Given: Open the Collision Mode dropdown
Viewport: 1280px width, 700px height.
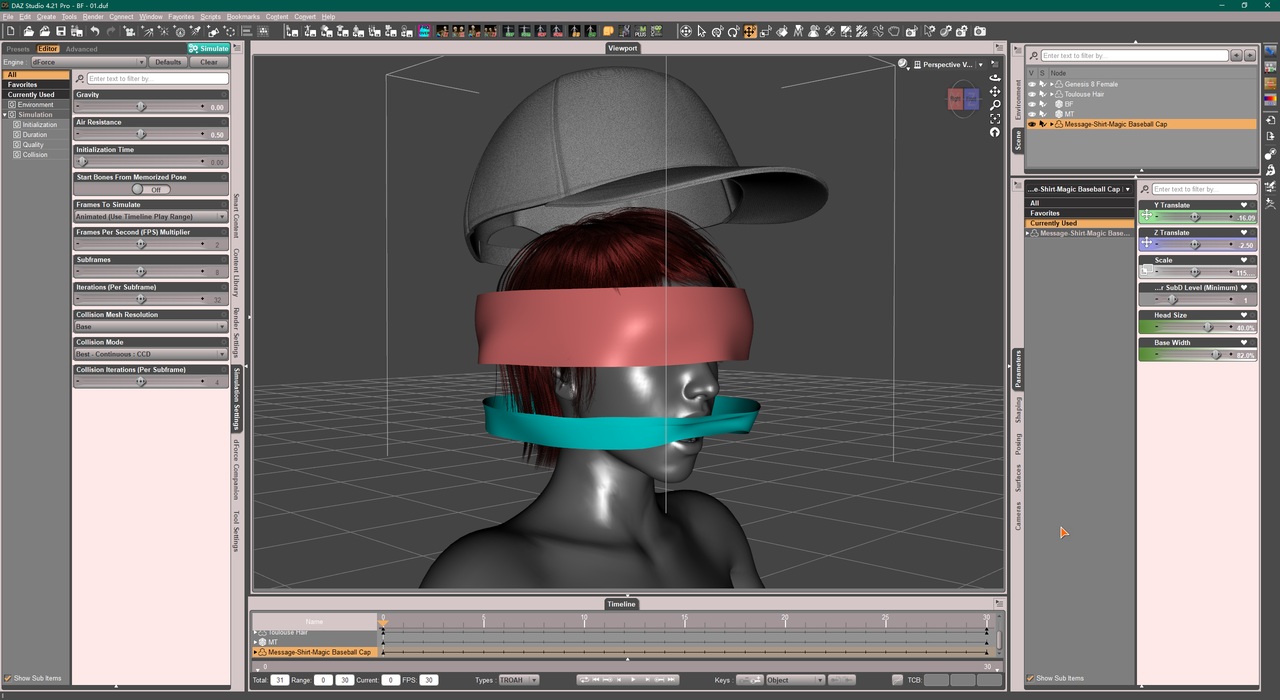Looking at the screenshot, I should point(151,354).
